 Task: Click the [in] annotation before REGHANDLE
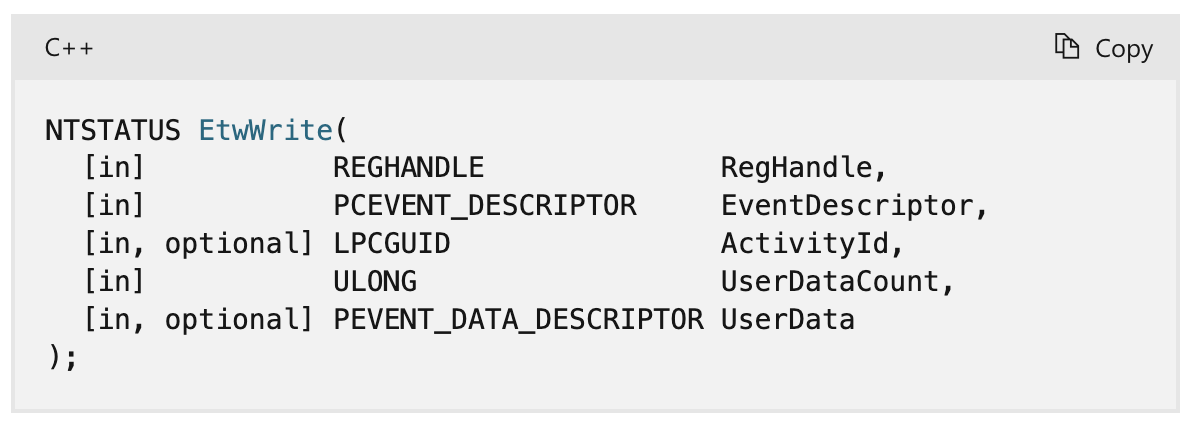click(114, 168)
